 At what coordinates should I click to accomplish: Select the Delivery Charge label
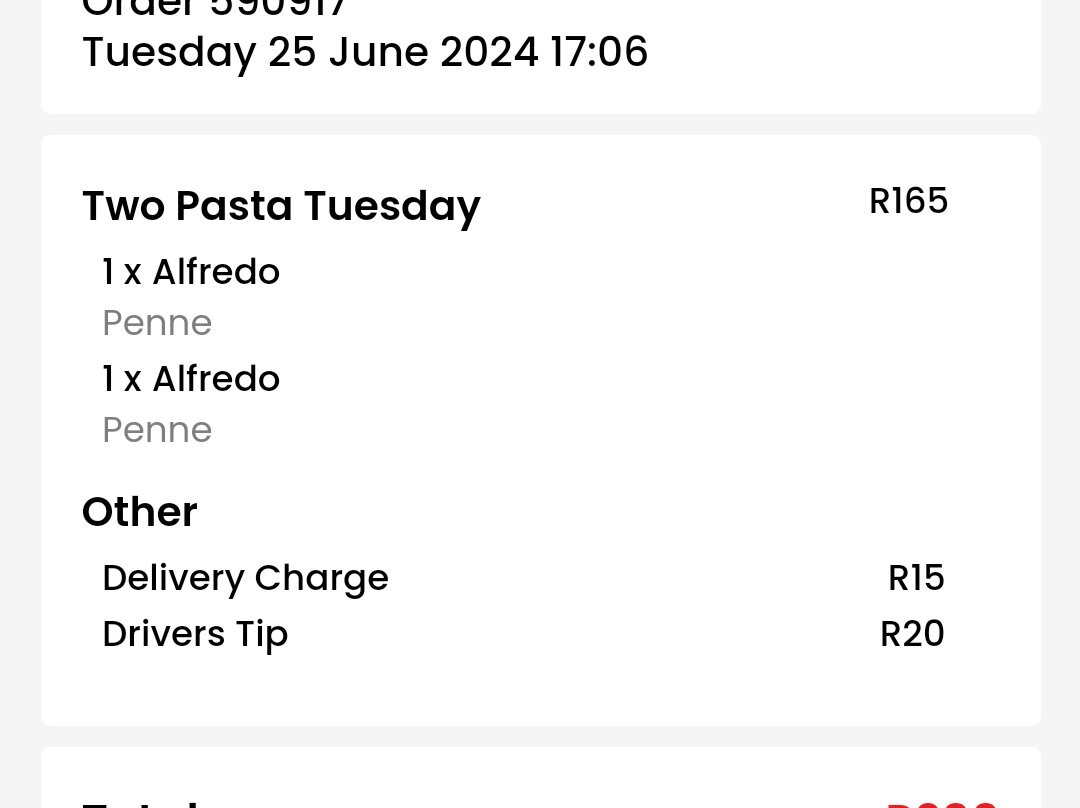click(x=245, y=579)
